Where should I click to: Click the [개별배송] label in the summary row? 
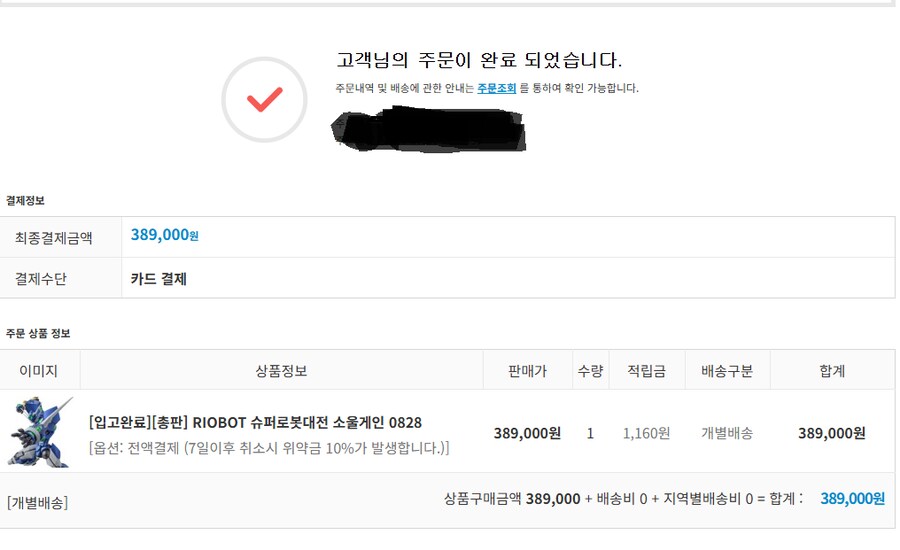click(37, 501)
